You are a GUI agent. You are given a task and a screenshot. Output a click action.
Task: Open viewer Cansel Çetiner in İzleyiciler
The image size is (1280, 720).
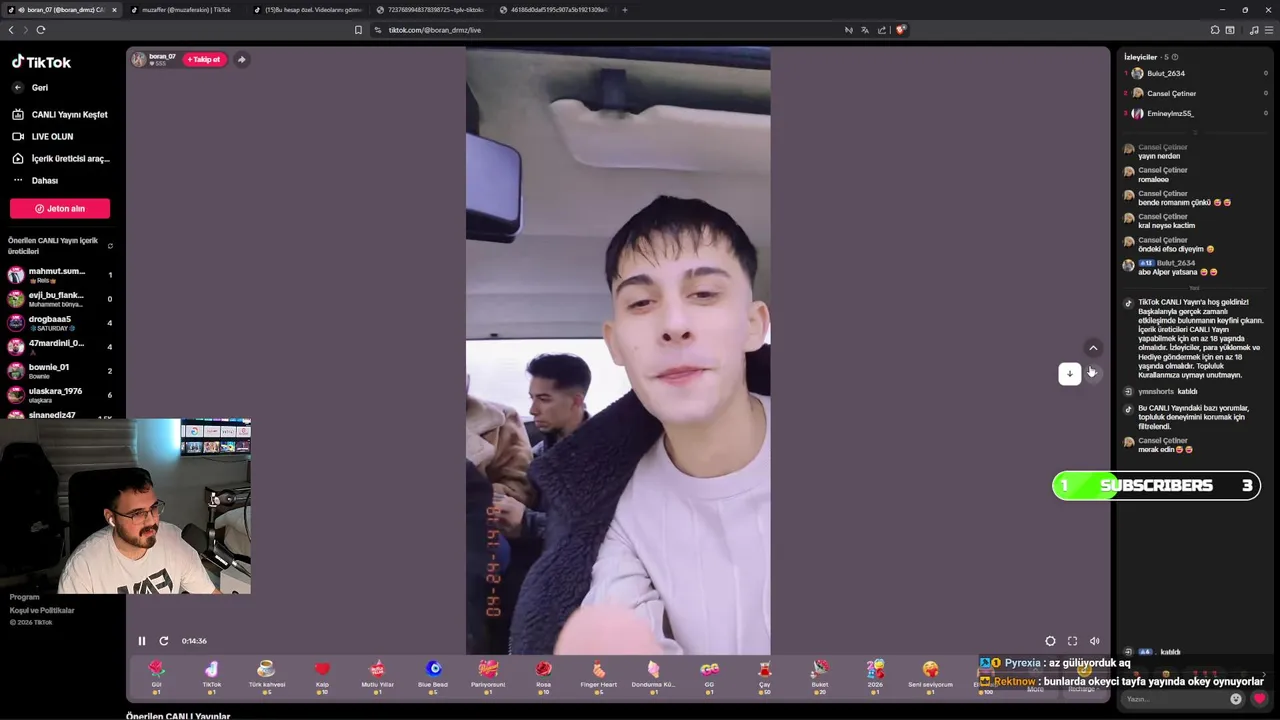tap(1170, 94)
